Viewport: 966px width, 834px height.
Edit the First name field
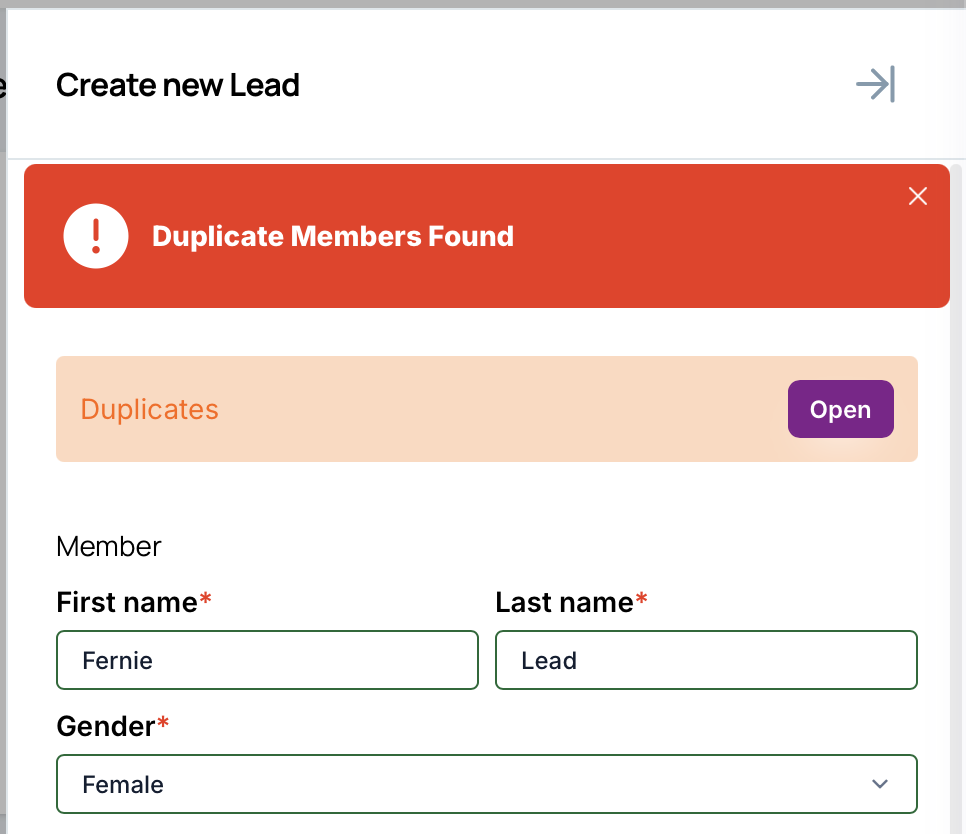[267, 660]
